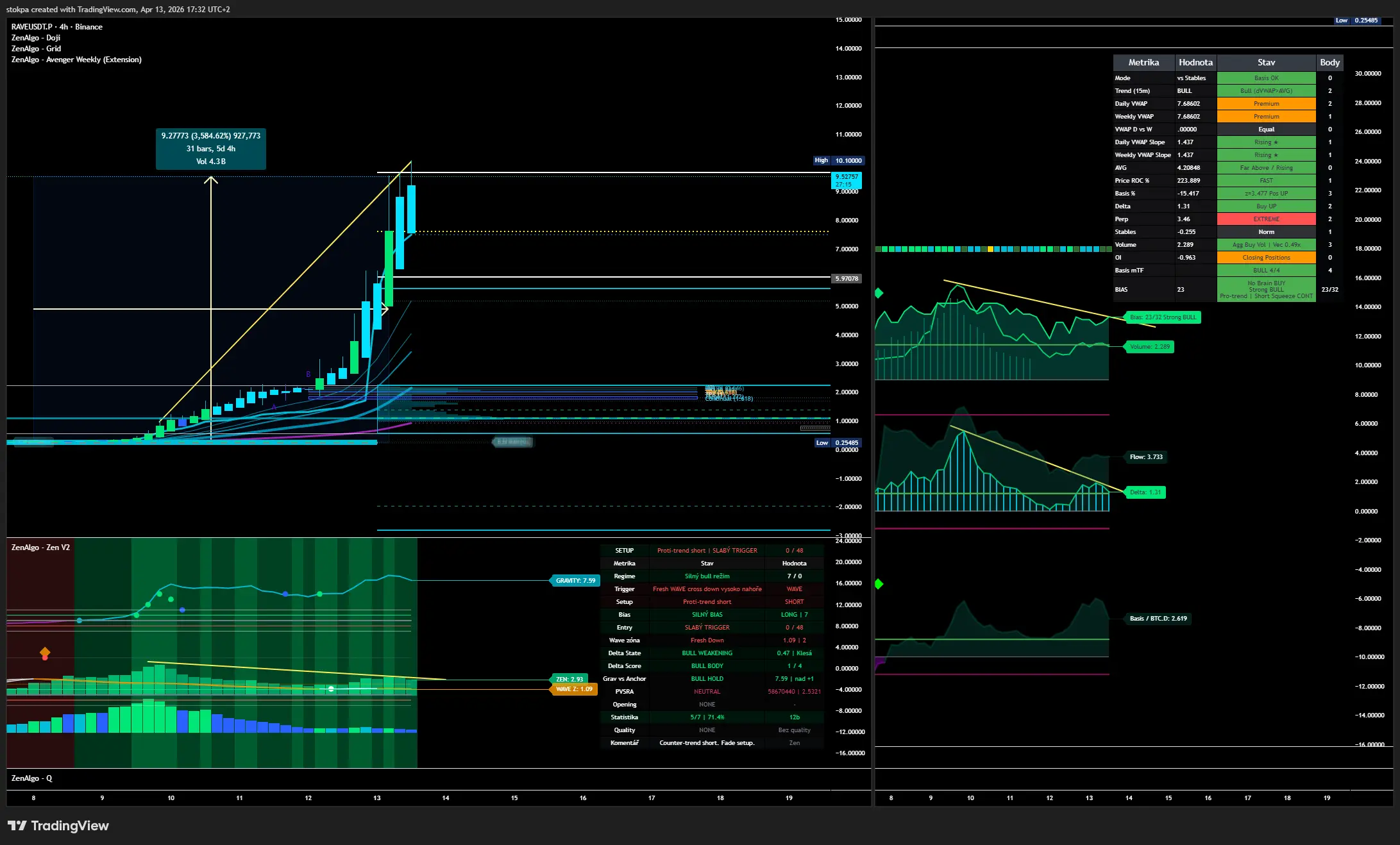Screen dimensions: 1400x845
Task: Click the white dot on the WAVE Z line
Action: click(x=331, y=689)
